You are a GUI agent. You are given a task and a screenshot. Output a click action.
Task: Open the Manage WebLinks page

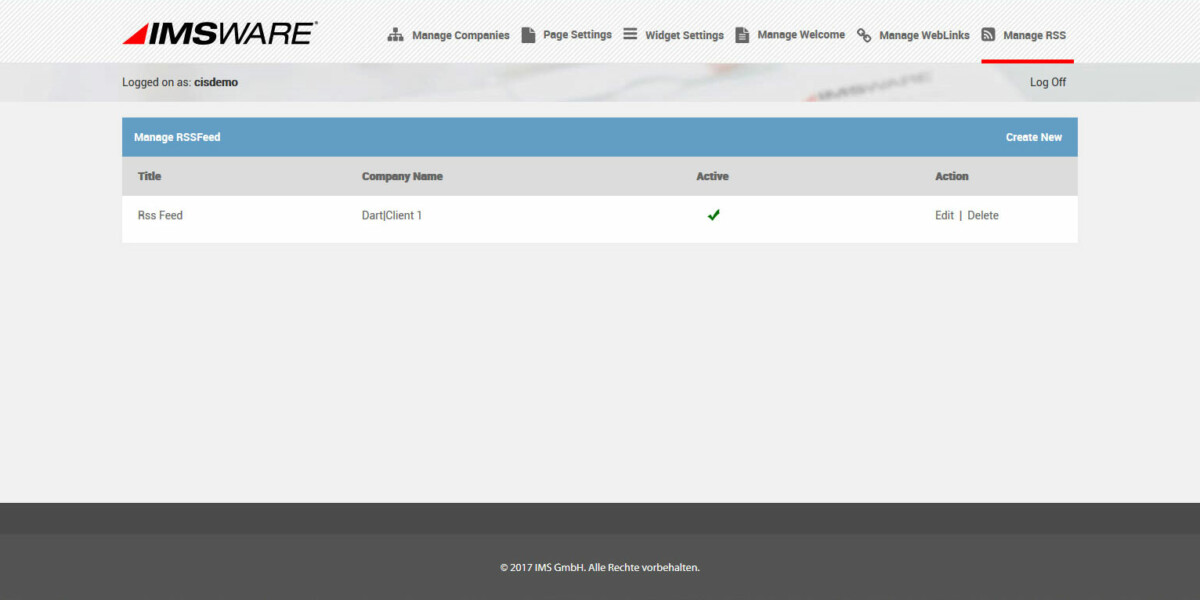coord(923,35)
